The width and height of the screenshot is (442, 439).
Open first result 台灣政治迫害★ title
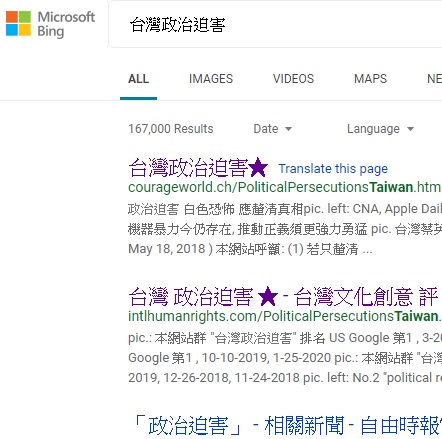click(x=198, y=168)
